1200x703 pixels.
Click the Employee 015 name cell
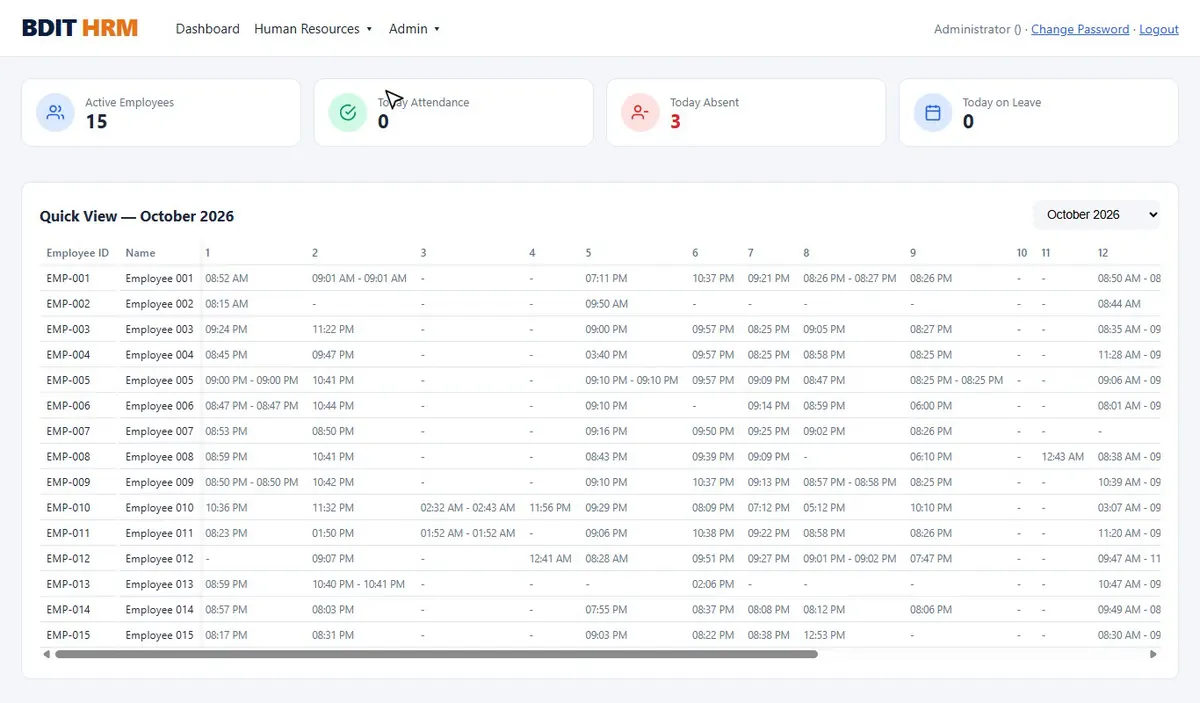point(160,635)
